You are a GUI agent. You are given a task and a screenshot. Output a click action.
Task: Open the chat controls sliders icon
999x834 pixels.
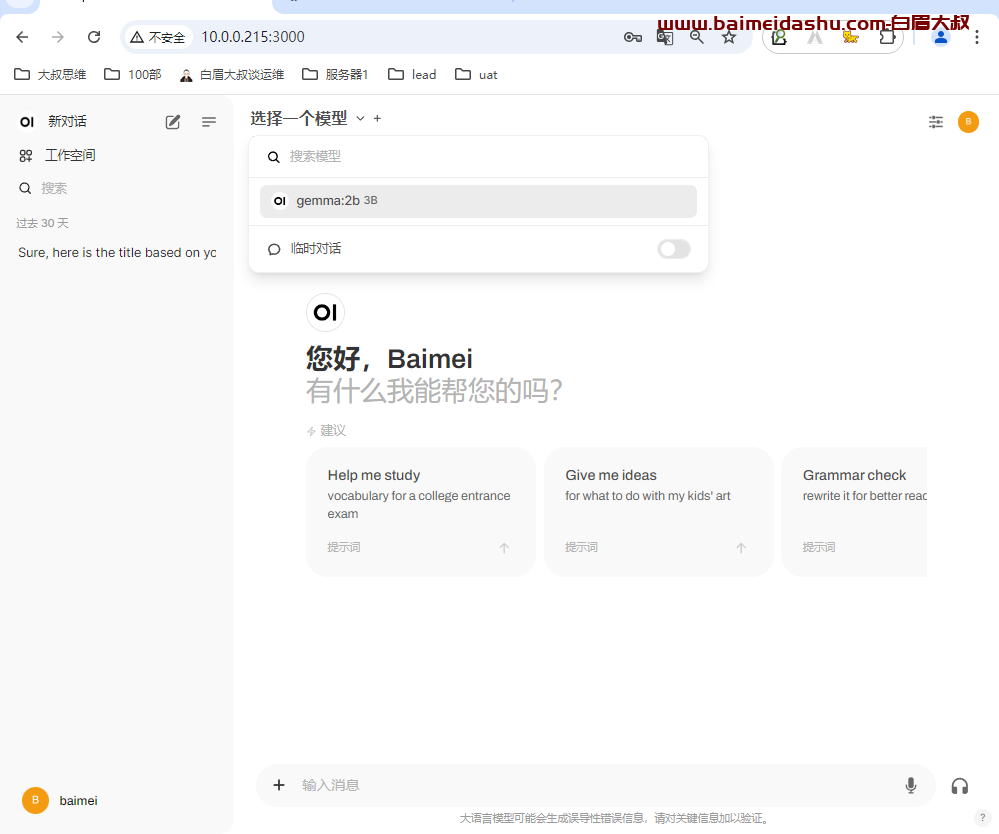click(935, 122)
